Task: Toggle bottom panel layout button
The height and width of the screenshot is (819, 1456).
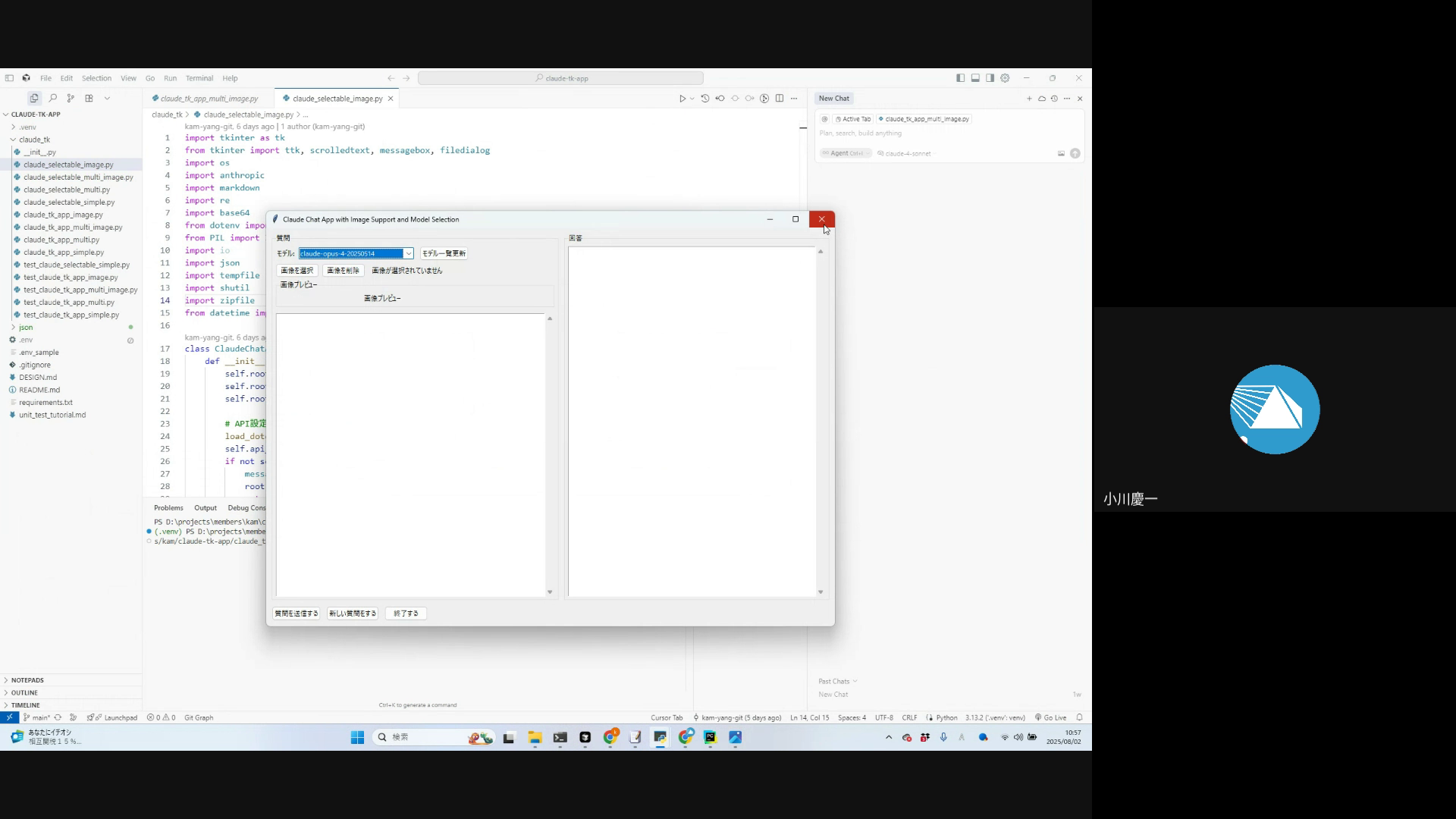Action: tap(975, 78)
